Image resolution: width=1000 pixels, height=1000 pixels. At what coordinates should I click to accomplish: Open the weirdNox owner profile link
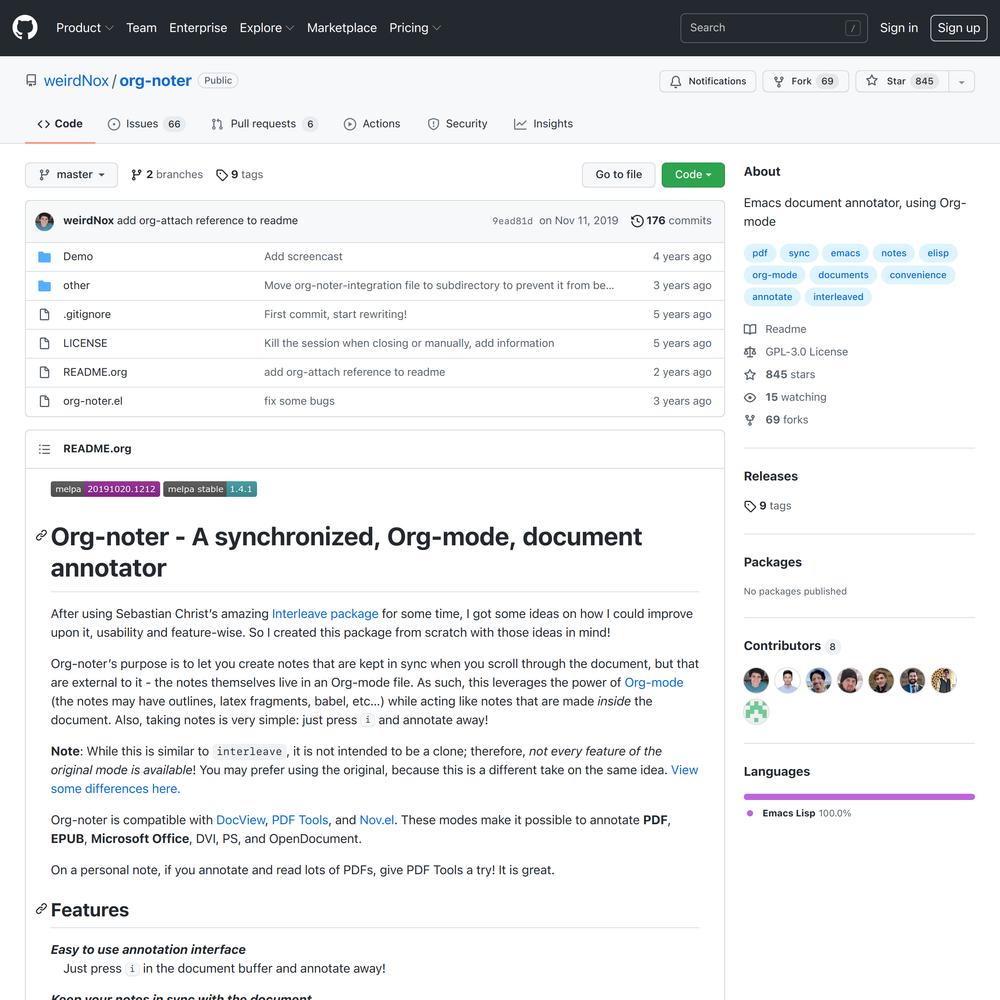(76, 81)
